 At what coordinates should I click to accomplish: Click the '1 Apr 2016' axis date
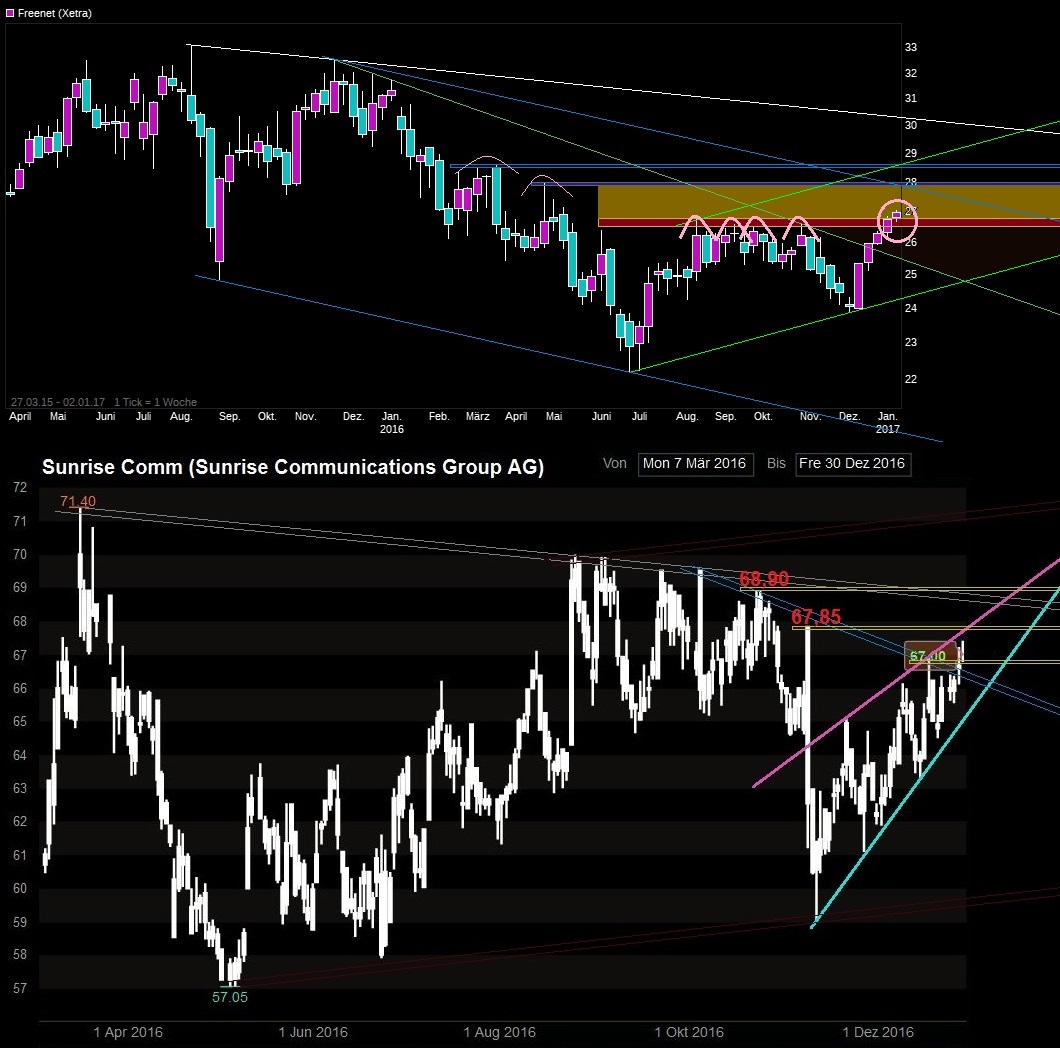(x=128, y=1032)
